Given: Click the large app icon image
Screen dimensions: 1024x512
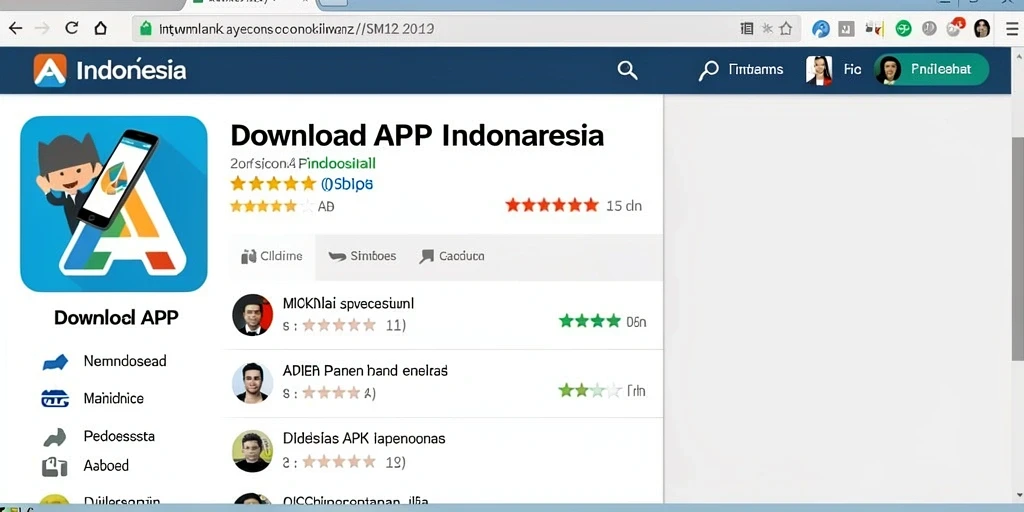Looking at the screenshot, I should point(114,204).
